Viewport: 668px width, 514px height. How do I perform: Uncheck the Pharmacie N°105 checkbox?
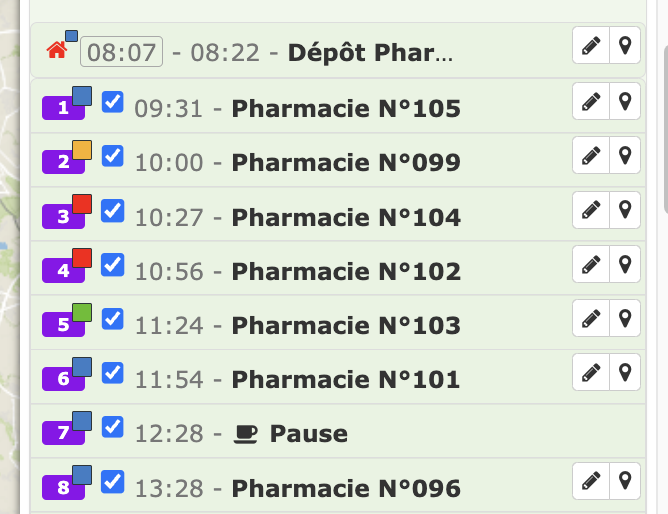(113, 102)
